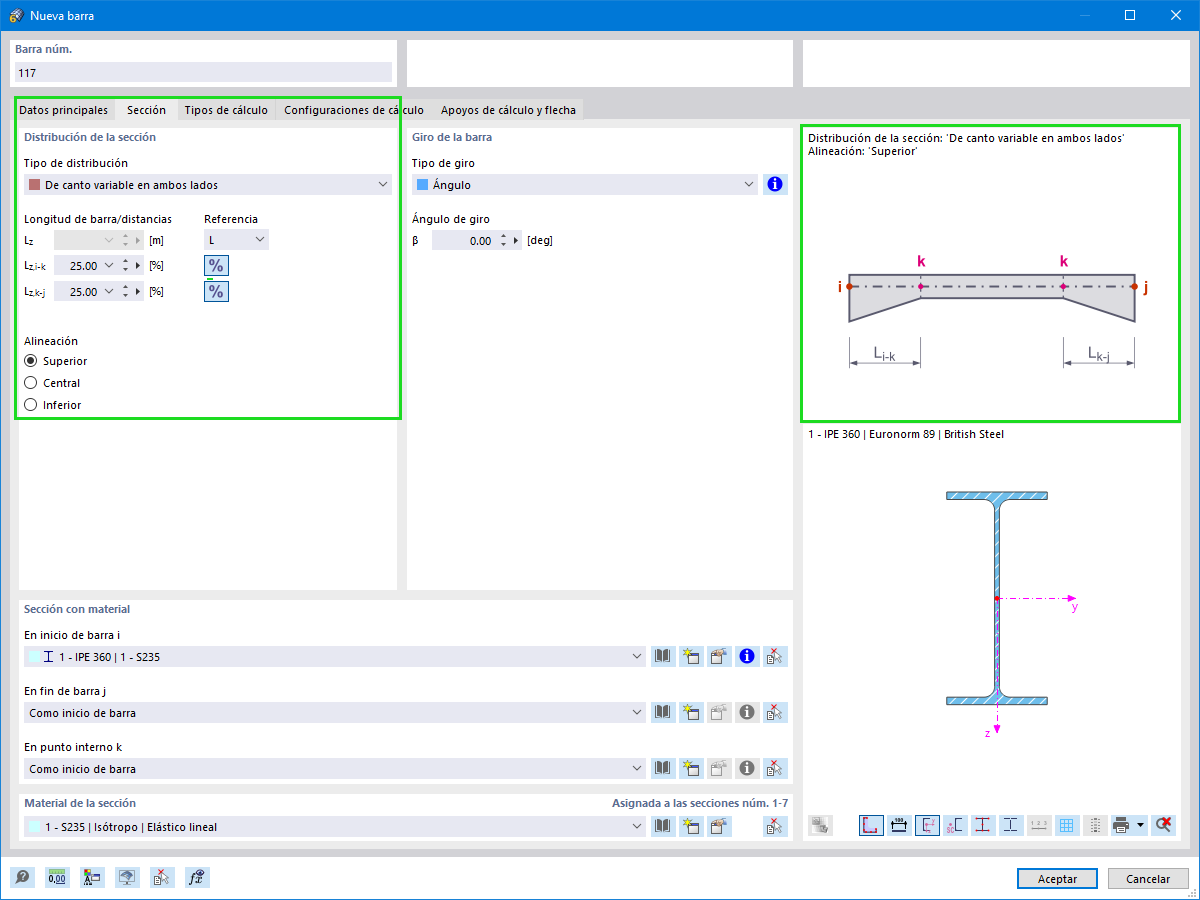This screenshot has height=900, width=1200.
Task: Toggle shear center SC display icon
Action: coord(955,825)
